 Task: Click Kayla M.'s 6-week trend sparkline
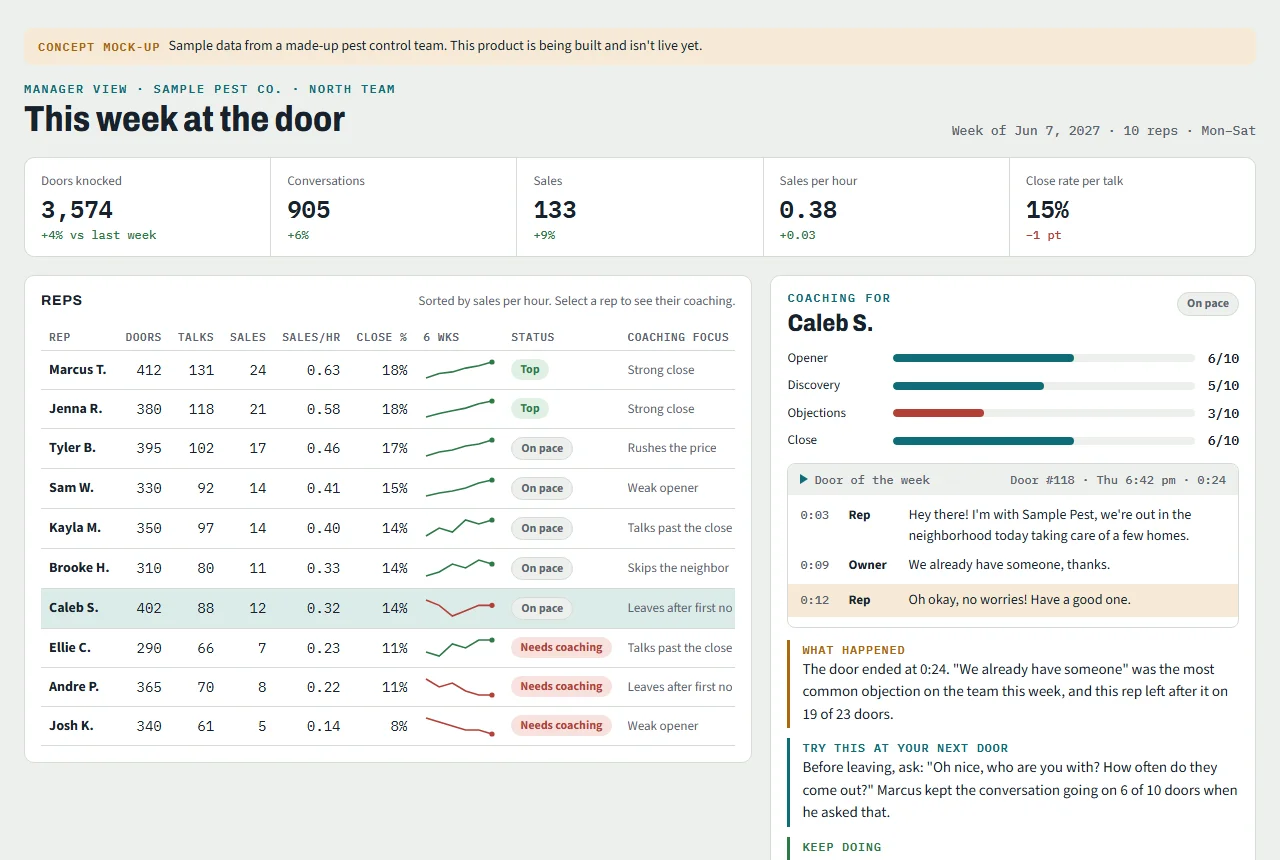(459, 528)
